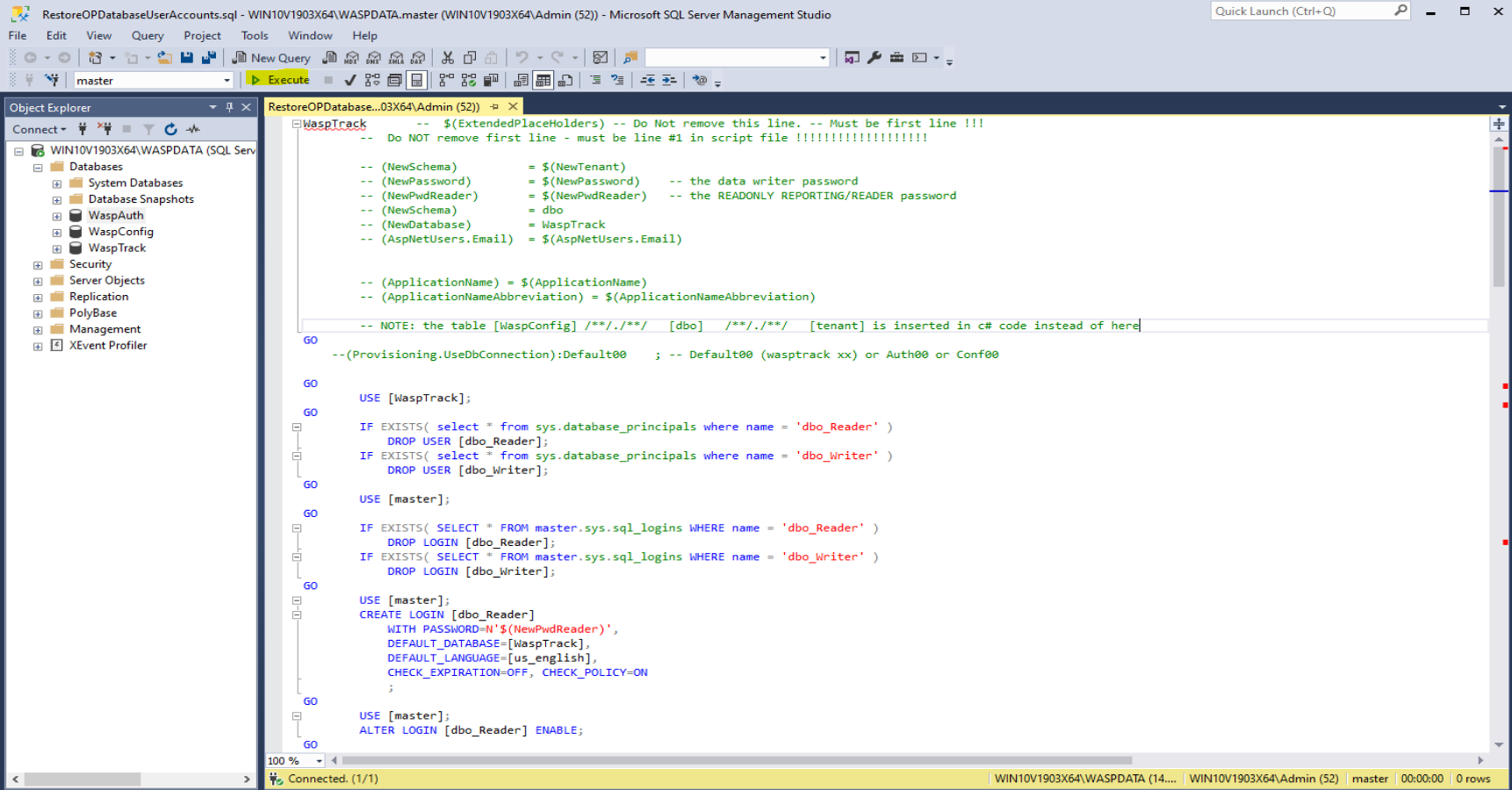Image resolution: width=1512 pixels, height=790 pixels.
Task: Click the Display Estimated Execution Plan icon
Action: click(x=372, y=80)
